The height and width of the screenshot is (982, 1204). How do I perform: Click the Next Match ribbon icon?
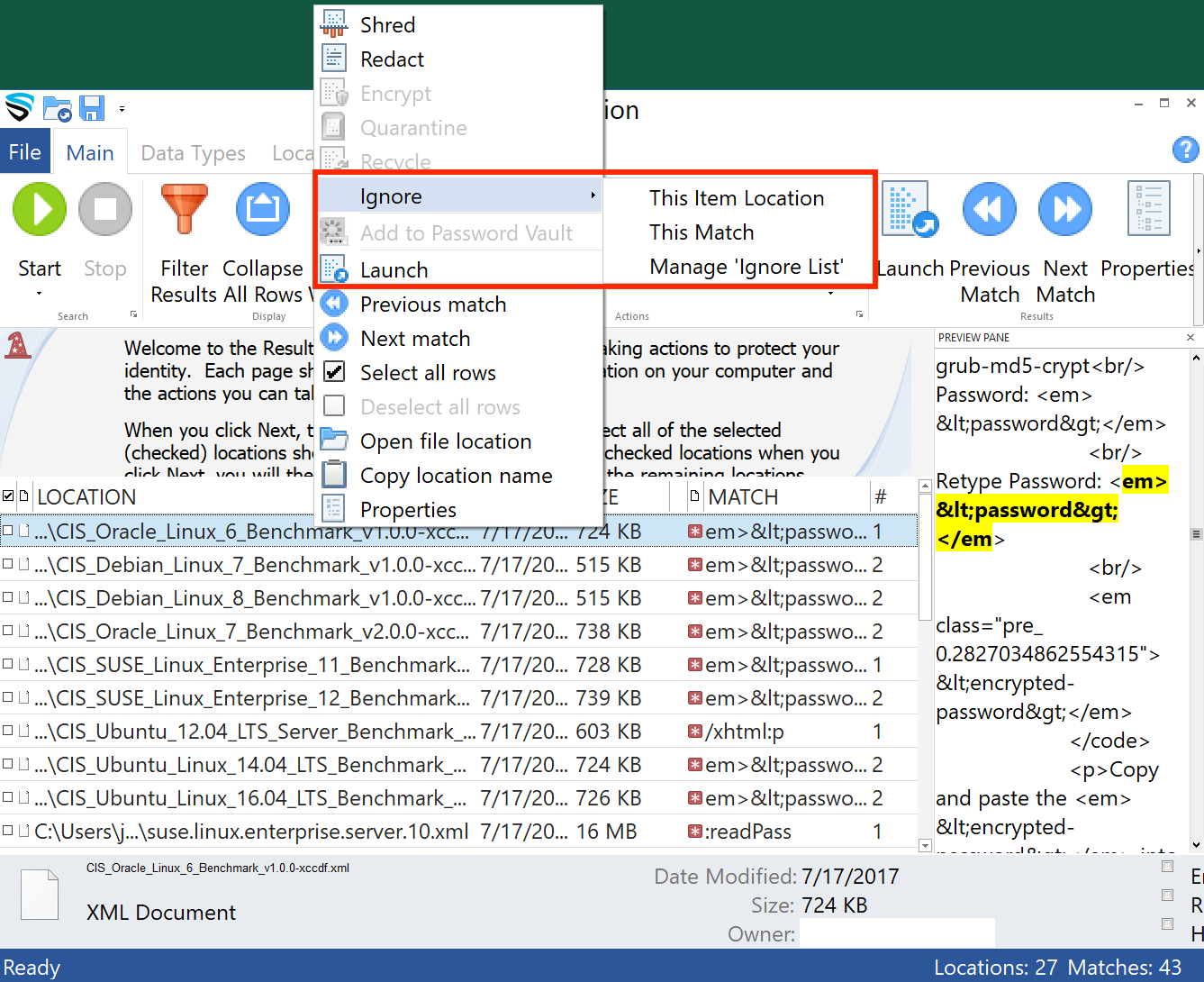coord(1065,210)
